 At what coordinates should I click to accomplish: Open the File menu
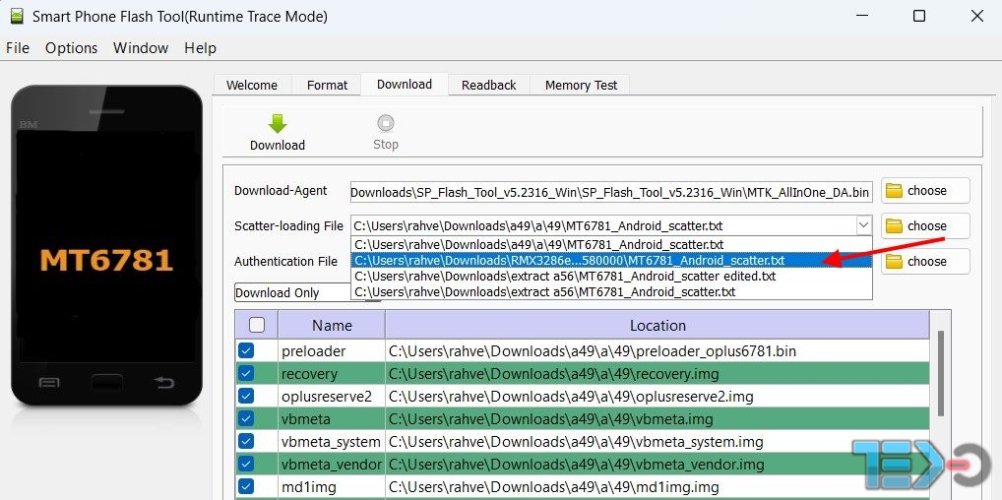tap(17, 48)
